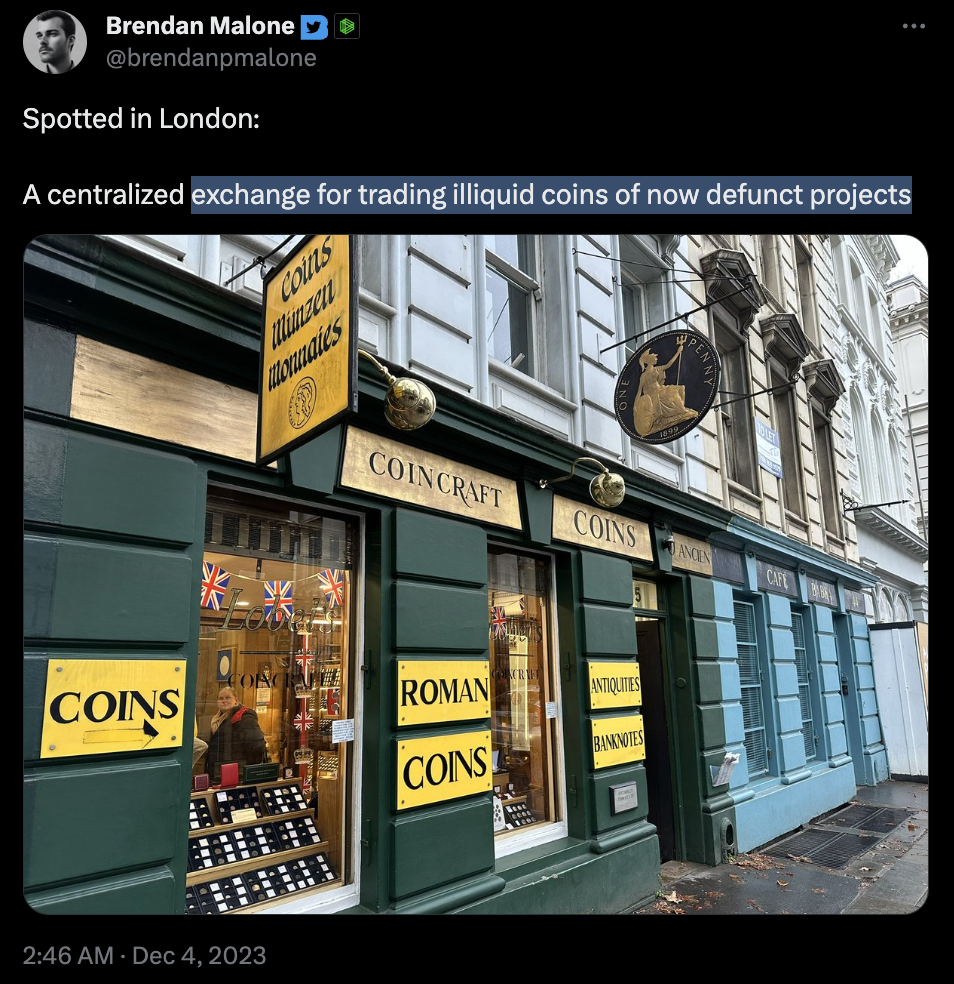Viewport: 954px width, 984px height.
Task: Click the Antiquities sign in photo
Action: (x=615, y=685)
